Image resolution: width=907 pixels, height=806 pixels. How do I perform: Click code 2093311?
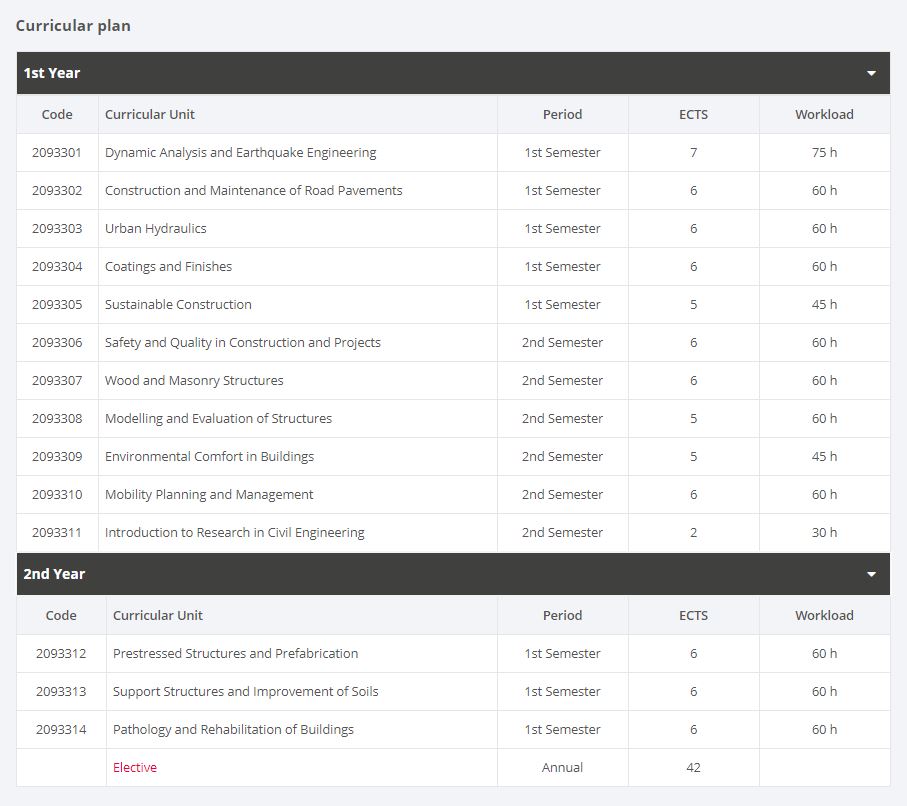[57, 532]
